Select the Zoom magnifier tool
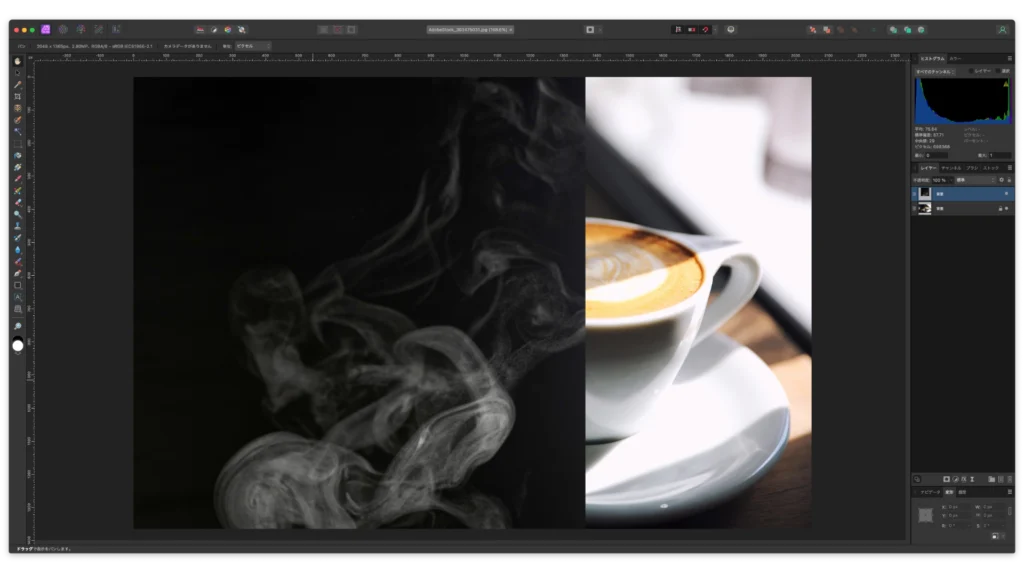This screenshot has width=1024, height=576. [x=18, y=327]
